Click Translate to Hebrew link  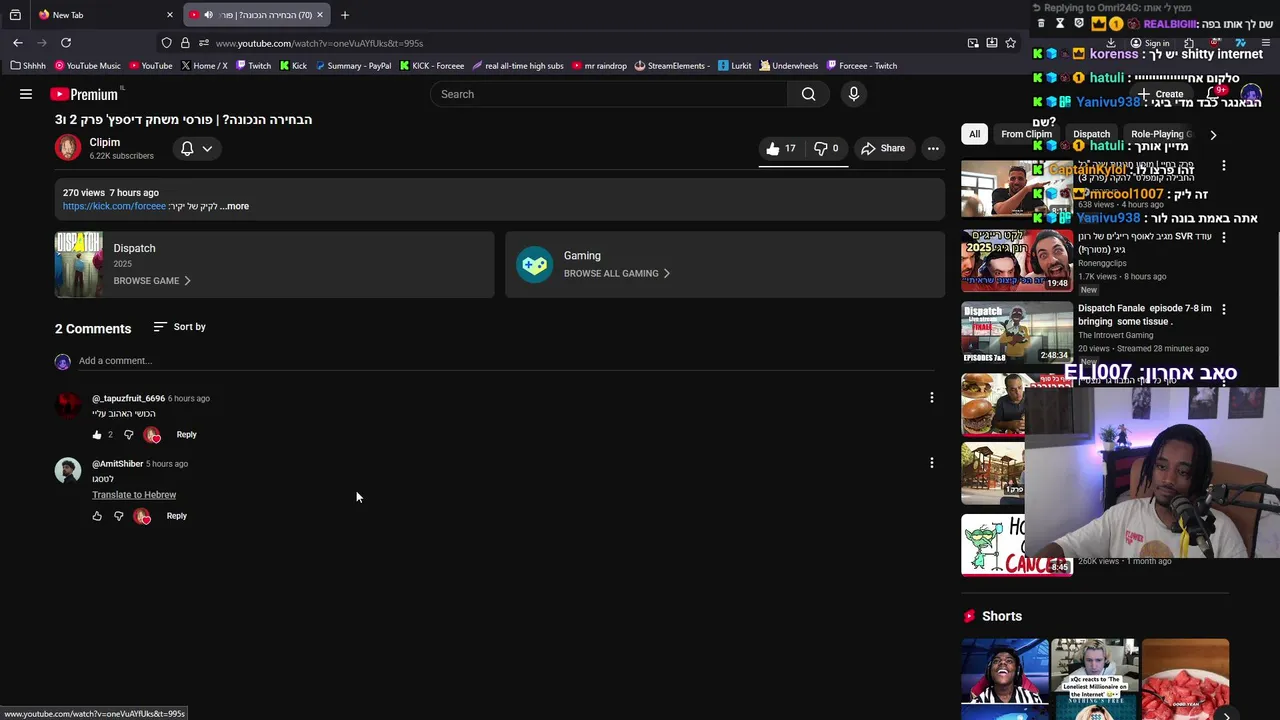(134, 495)
